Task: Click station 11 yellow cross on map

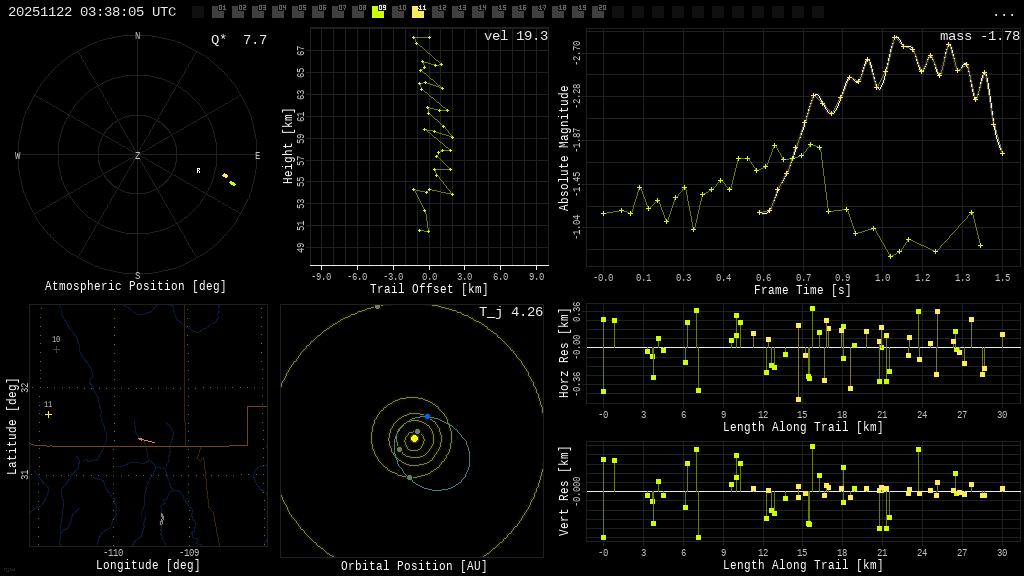Action: pyautogui.click(x=48, y=414)
